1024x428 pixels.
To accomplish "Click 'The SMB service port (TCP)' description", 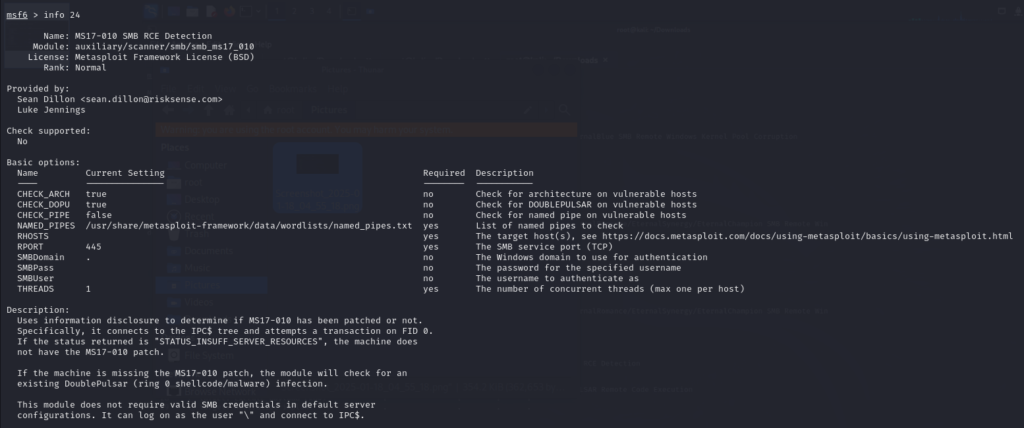I will click(544, 246).
